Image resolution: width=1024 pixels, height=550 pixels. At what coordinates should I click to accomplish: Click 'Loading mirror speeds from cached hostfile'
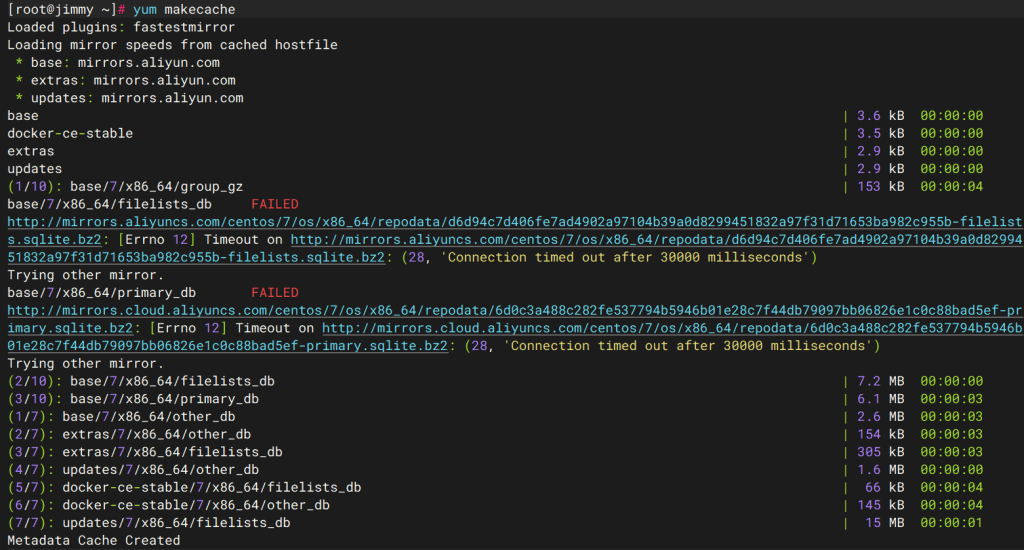click(x=172, y=45)
